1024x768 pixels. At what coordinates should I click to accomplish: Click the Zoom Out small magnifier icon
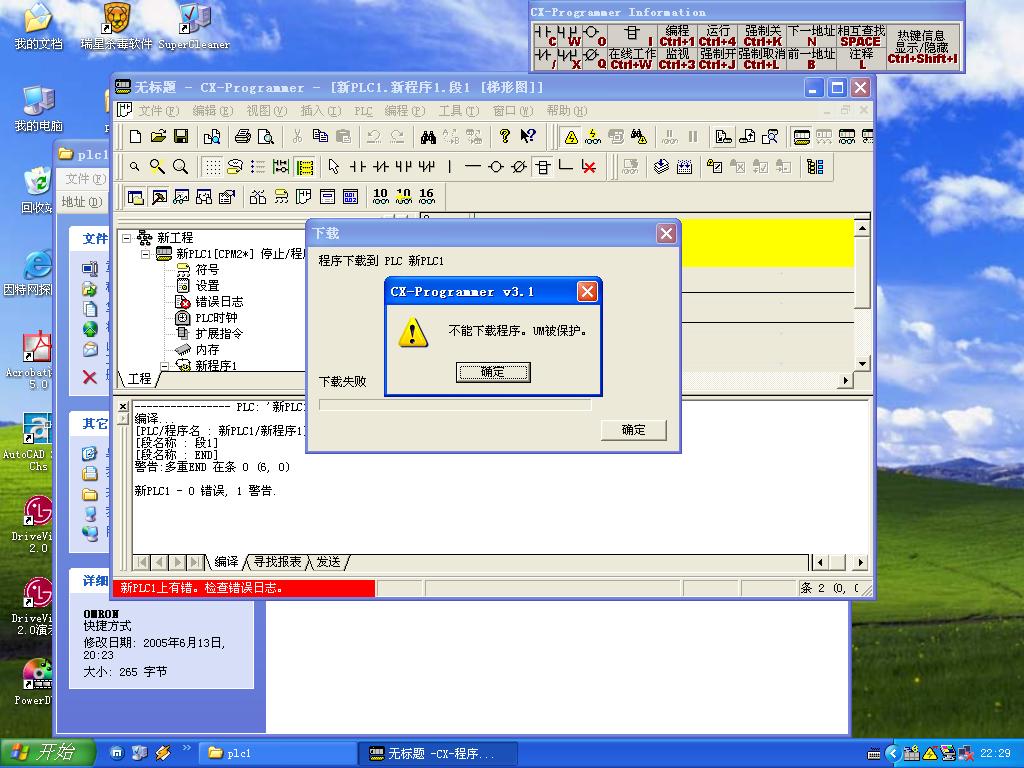[134, 167]
